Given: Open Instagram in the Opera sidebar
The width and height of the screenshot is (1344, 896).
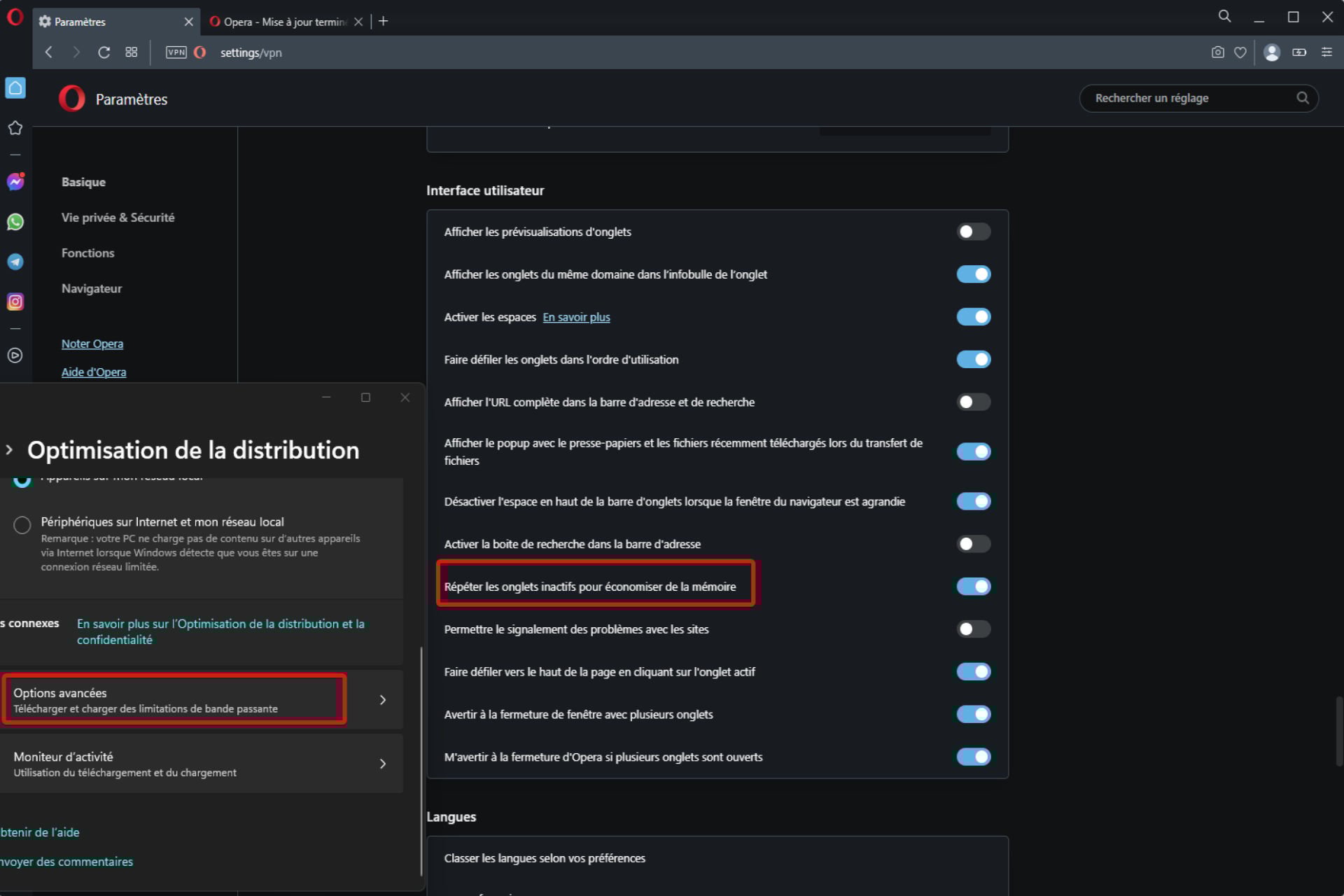Looking at the screenshot, I should (15, 302).
